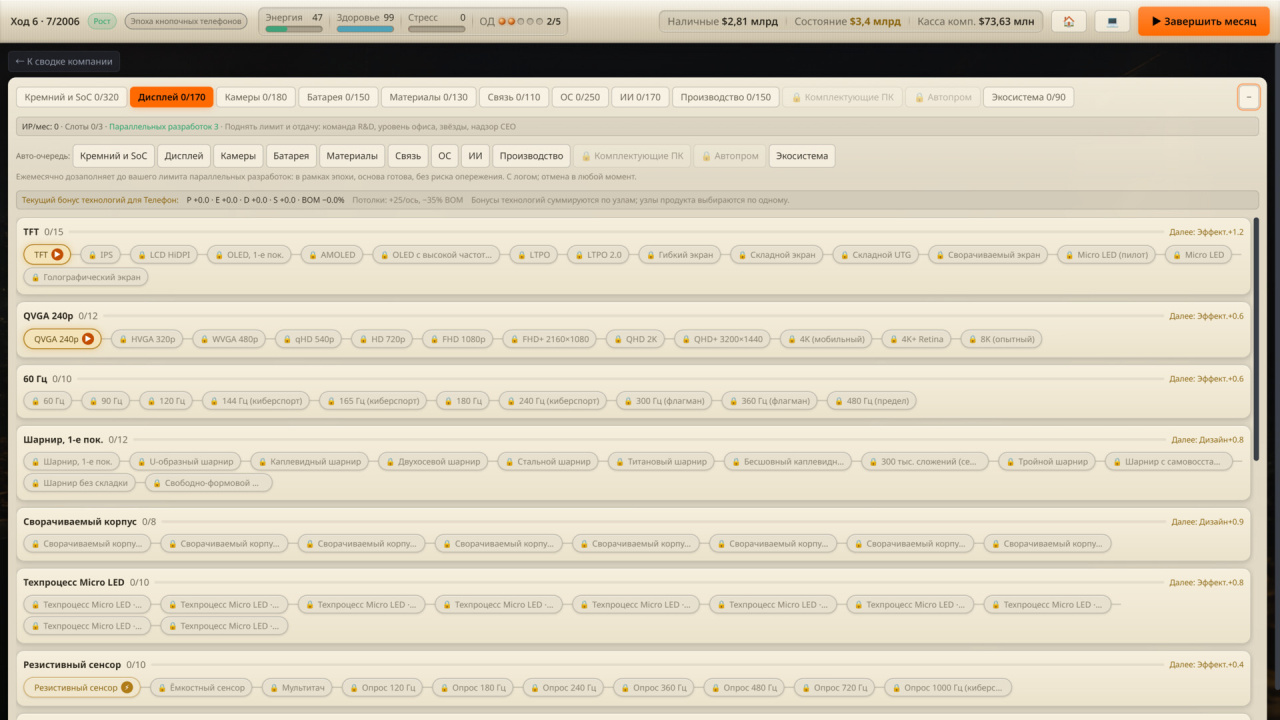Click the locked Ёмкостный сенсор node

pyautogui.click(x=202, y=688)
